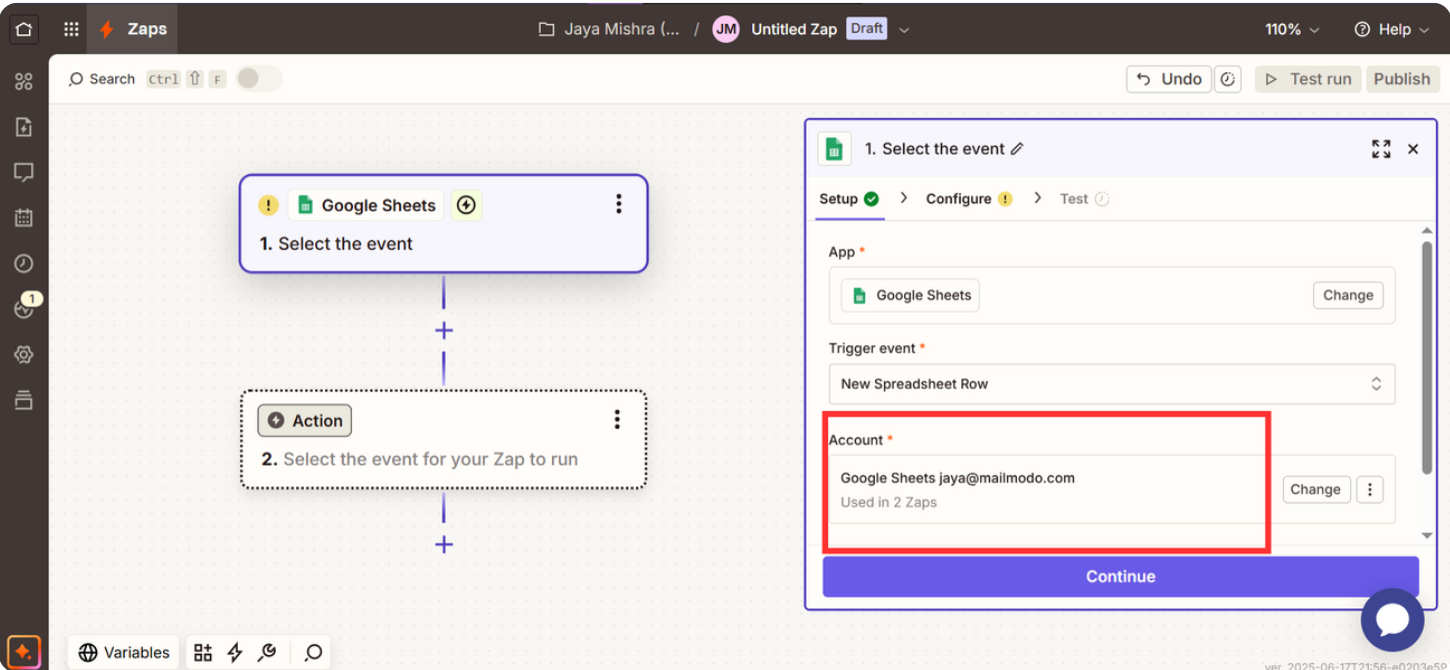Open the home icon in top bar
The height and width of the screenshot is (670, 1450).
pos(24,29)
